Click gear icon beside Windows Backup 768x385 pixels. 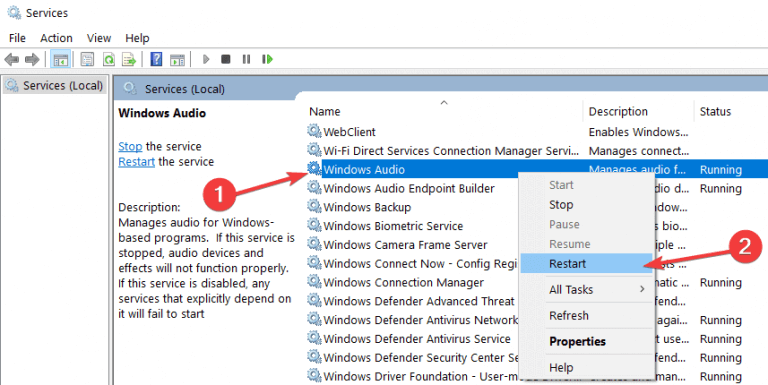pos(314,207)
